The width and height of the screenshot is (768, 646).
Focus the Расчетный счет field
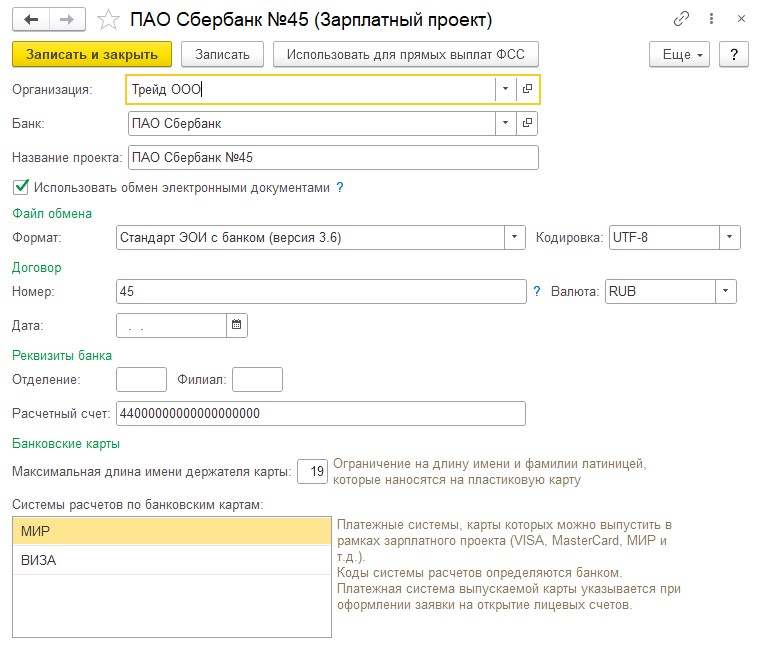click(x=321, y=413)
